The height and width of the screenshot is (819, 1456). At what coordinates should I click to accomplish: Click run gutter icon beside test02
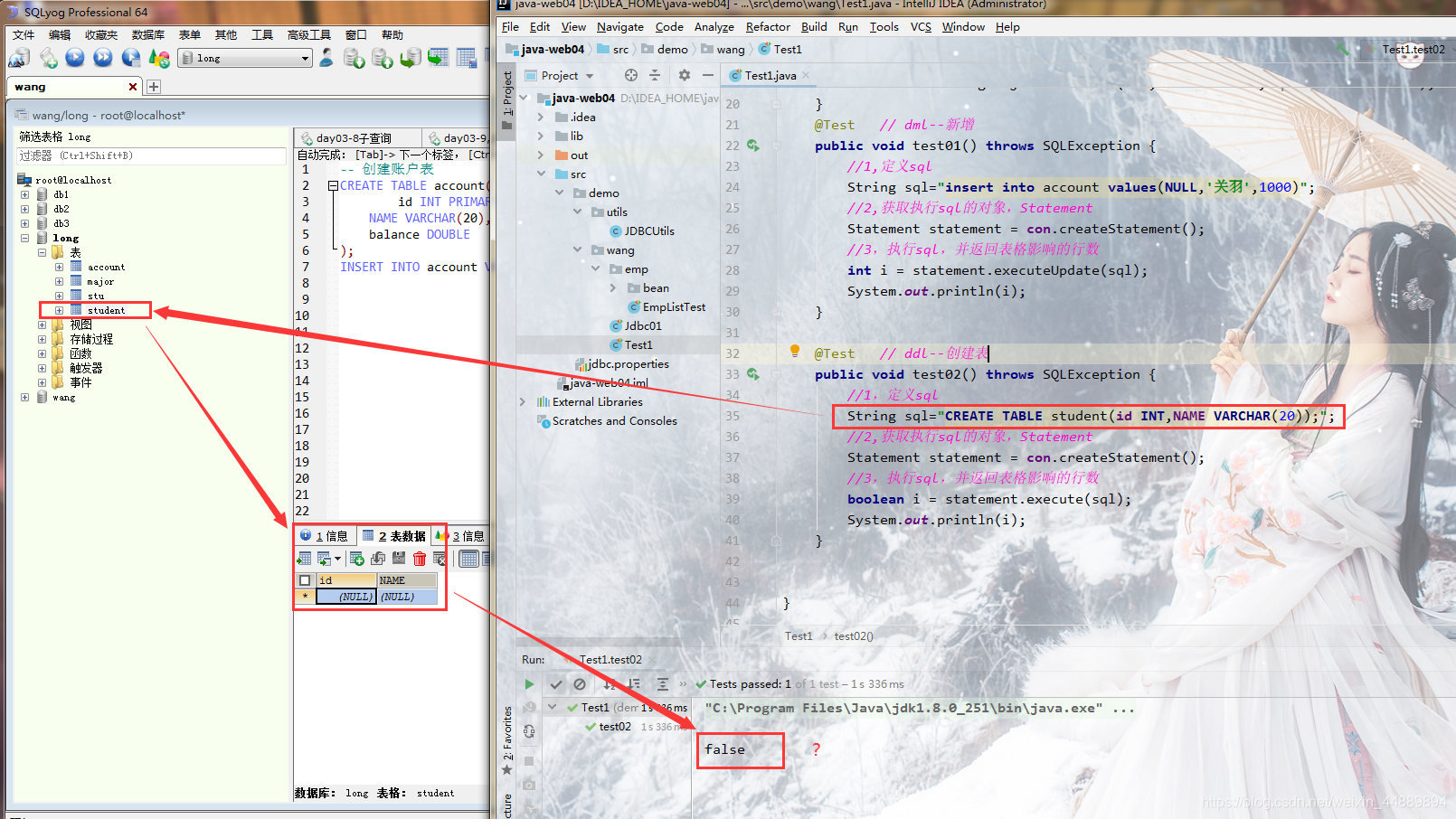753,374
